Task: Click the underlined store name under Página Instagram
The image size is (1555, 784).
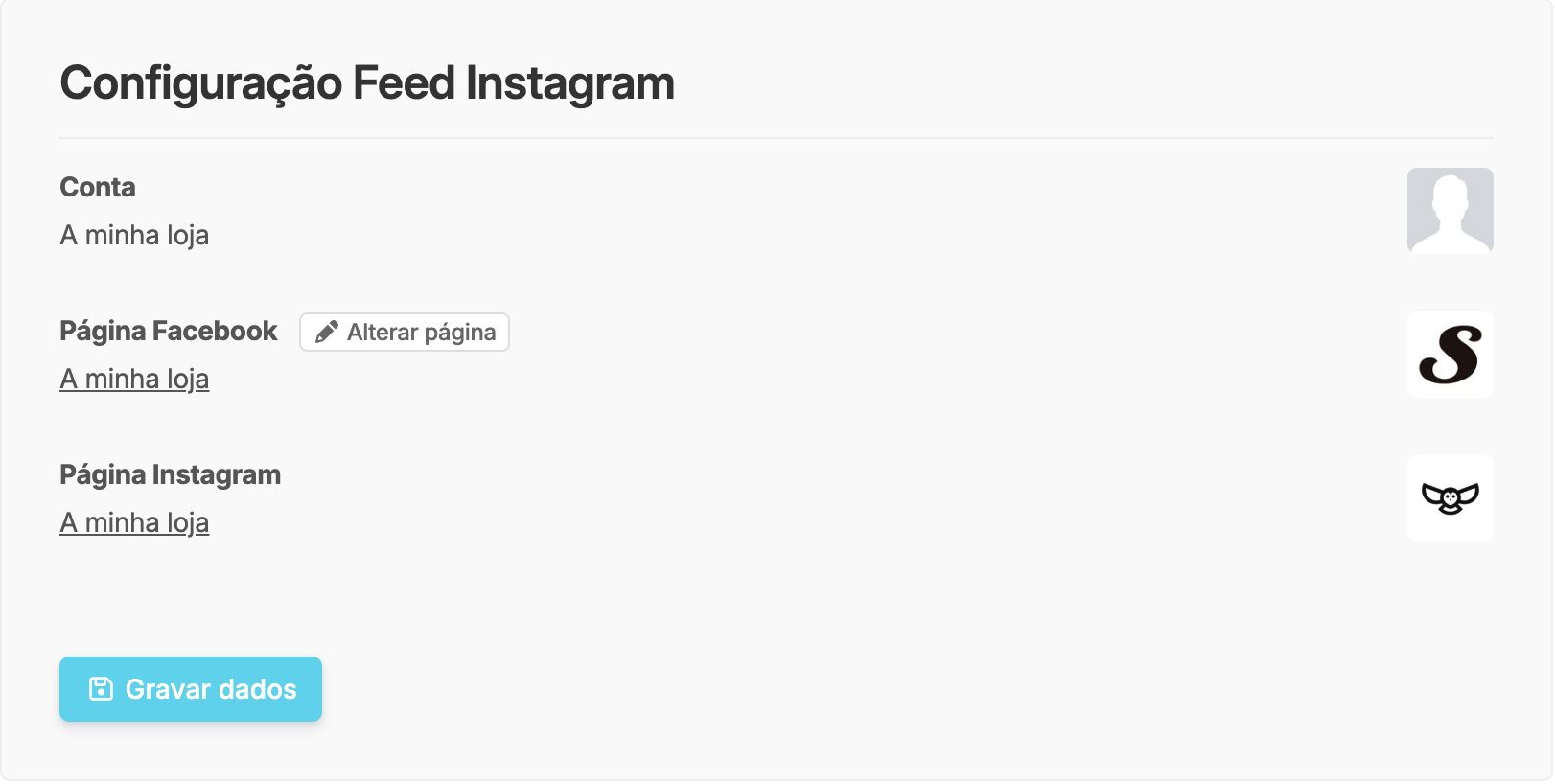Action: (134, 522)
